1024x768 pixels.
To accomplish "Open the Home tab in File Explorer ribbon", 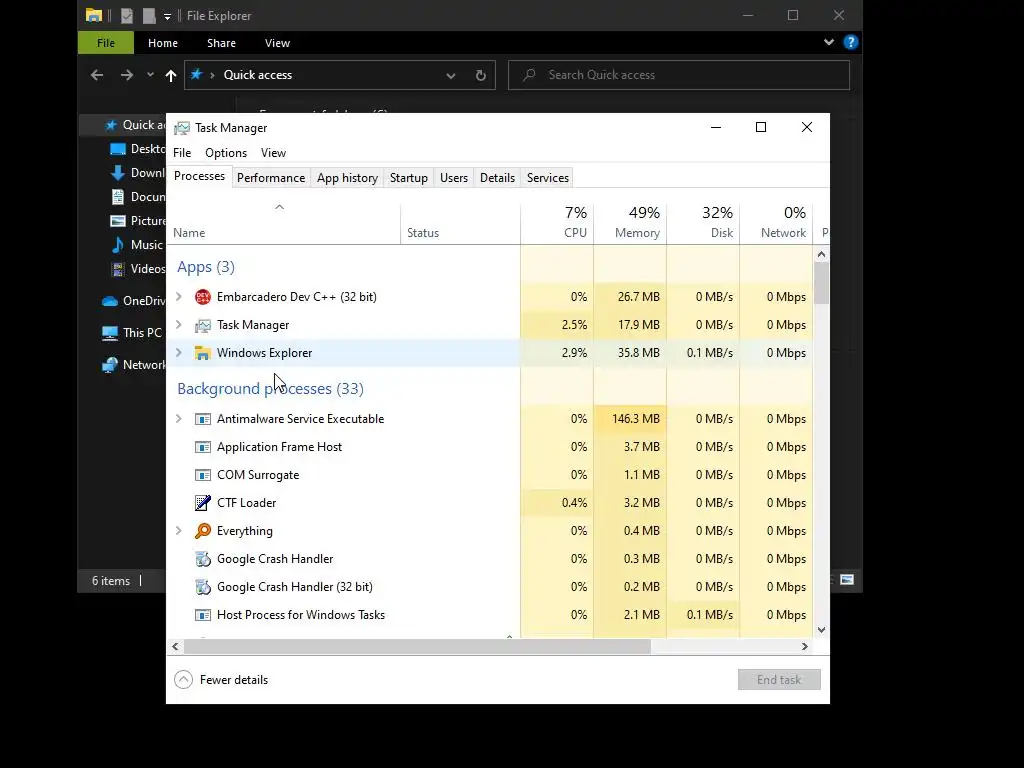I will pyautogui.click(x=163, y=43).
